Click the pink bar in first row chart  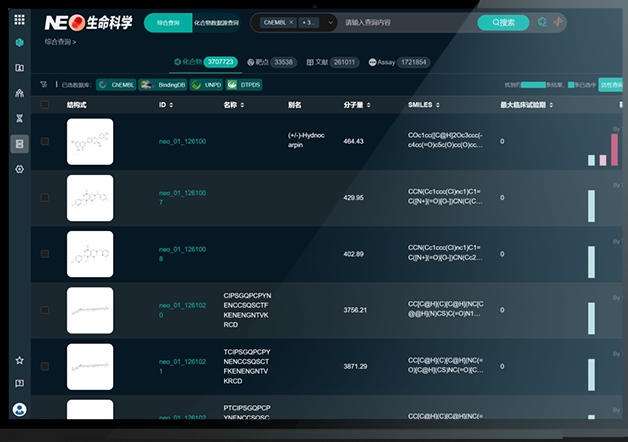click(x=614, y=148)
